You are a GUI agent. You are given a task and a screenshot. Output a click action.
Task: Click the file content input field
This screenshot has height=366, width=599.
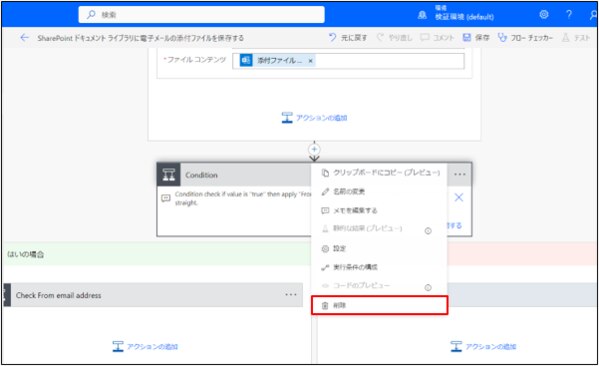point(348,61)
